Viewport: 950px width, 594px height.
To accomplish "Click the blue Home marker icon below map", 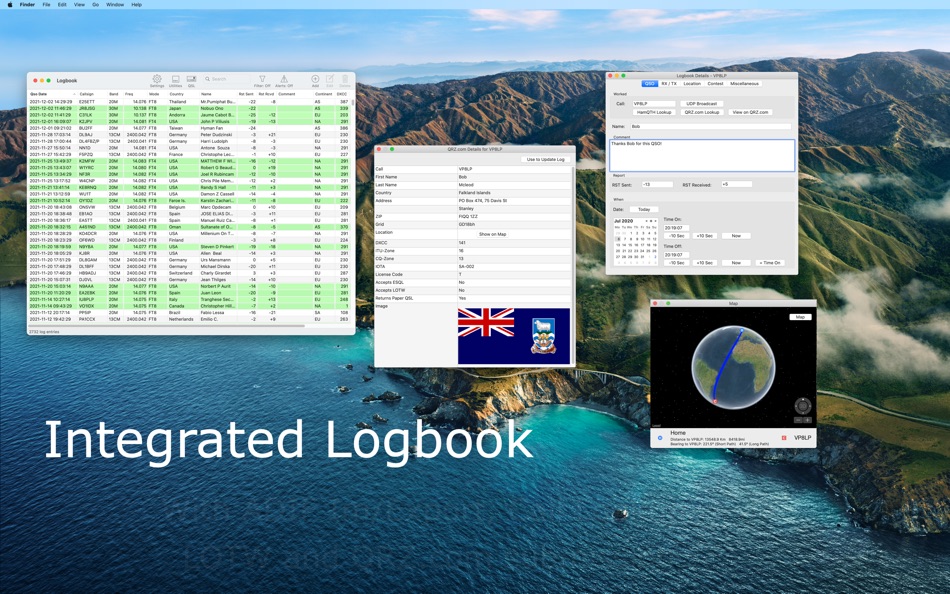I will tap(660, 438).
